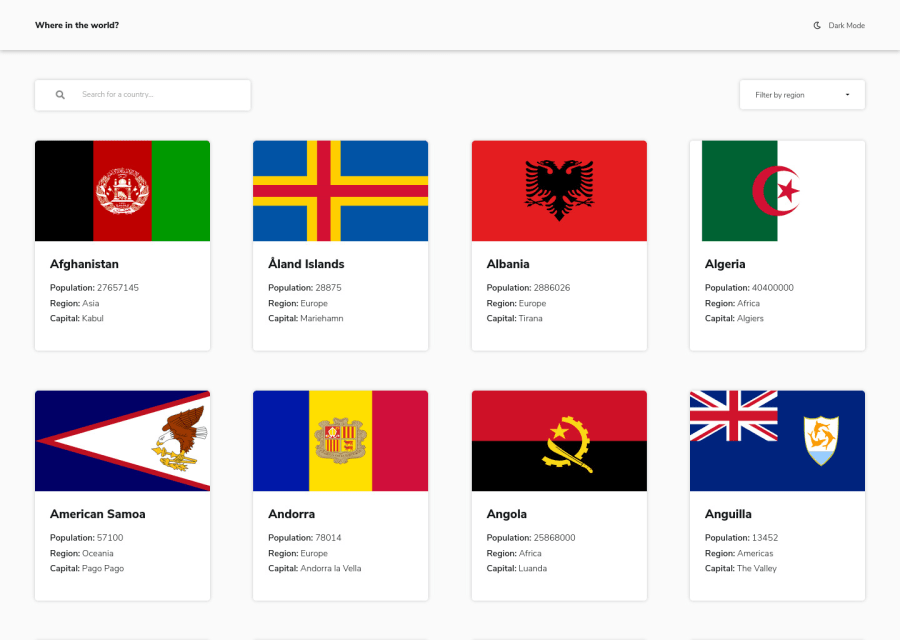Click Population: 40400000 text

749,288
